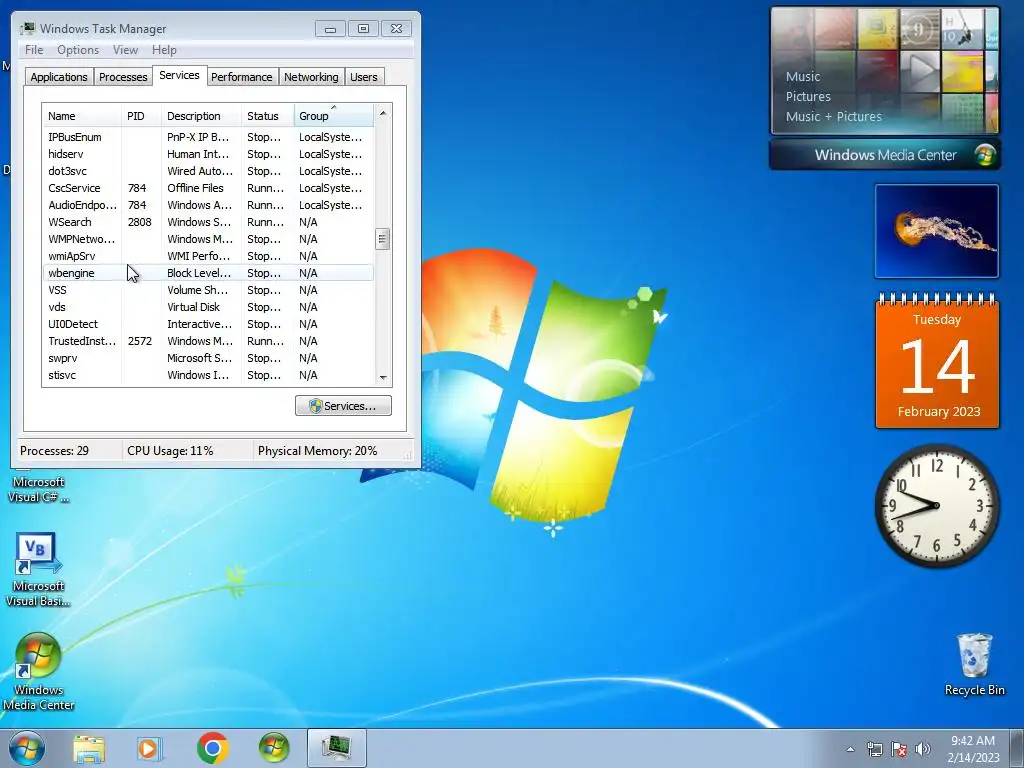This screenshot has width=1024, height=768.
Task: Click the Task Manager title bar icon
Action: [27, 28]
